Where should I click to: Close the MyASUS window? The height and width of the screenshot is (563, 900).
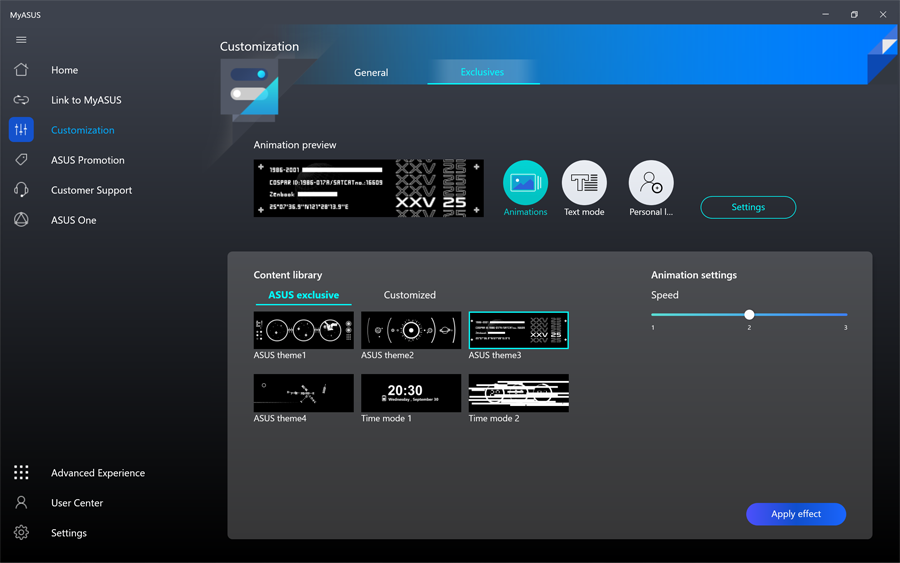[883, 14]
